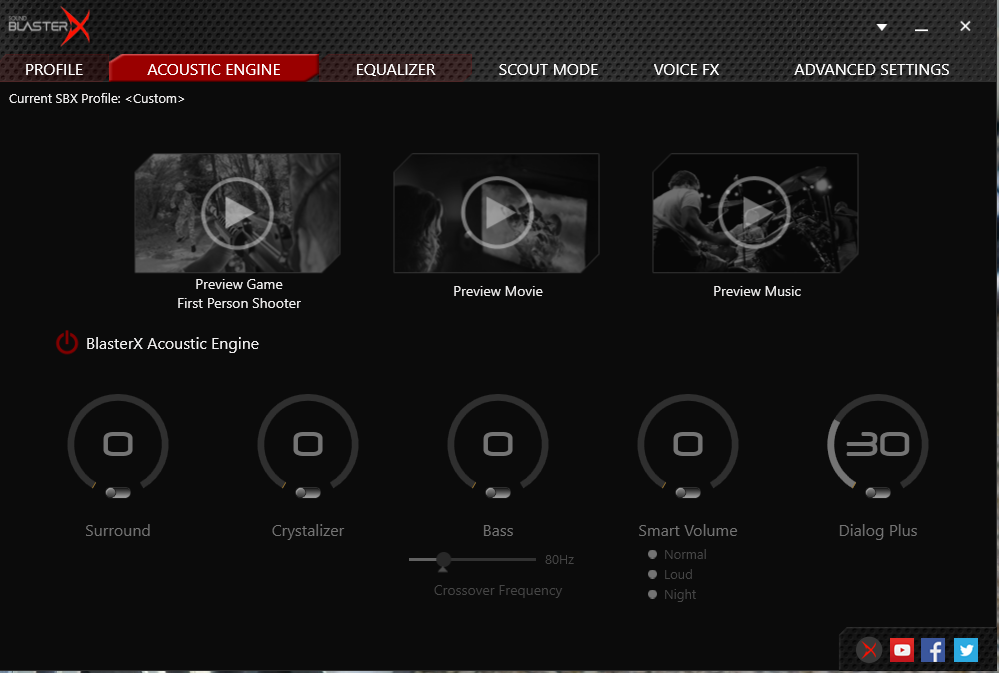This screenshot has height=673, width=999.
Task: Play the Preview Music video
Action: (x=756, y=212)
